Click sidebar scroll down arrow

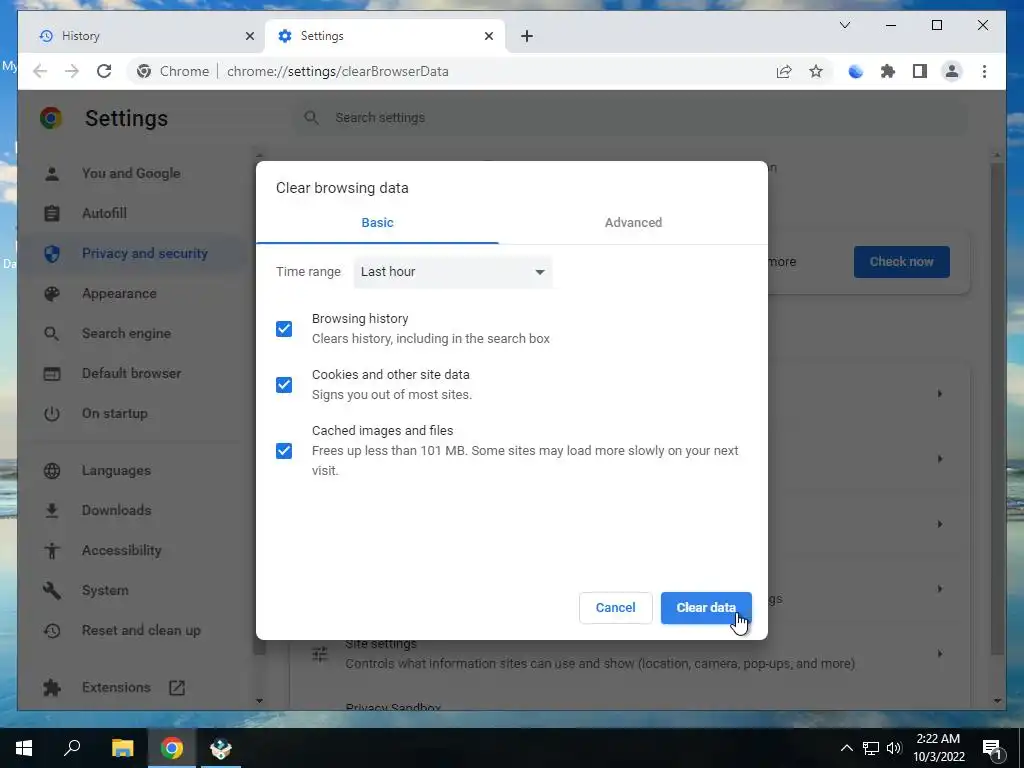point(259,701)
